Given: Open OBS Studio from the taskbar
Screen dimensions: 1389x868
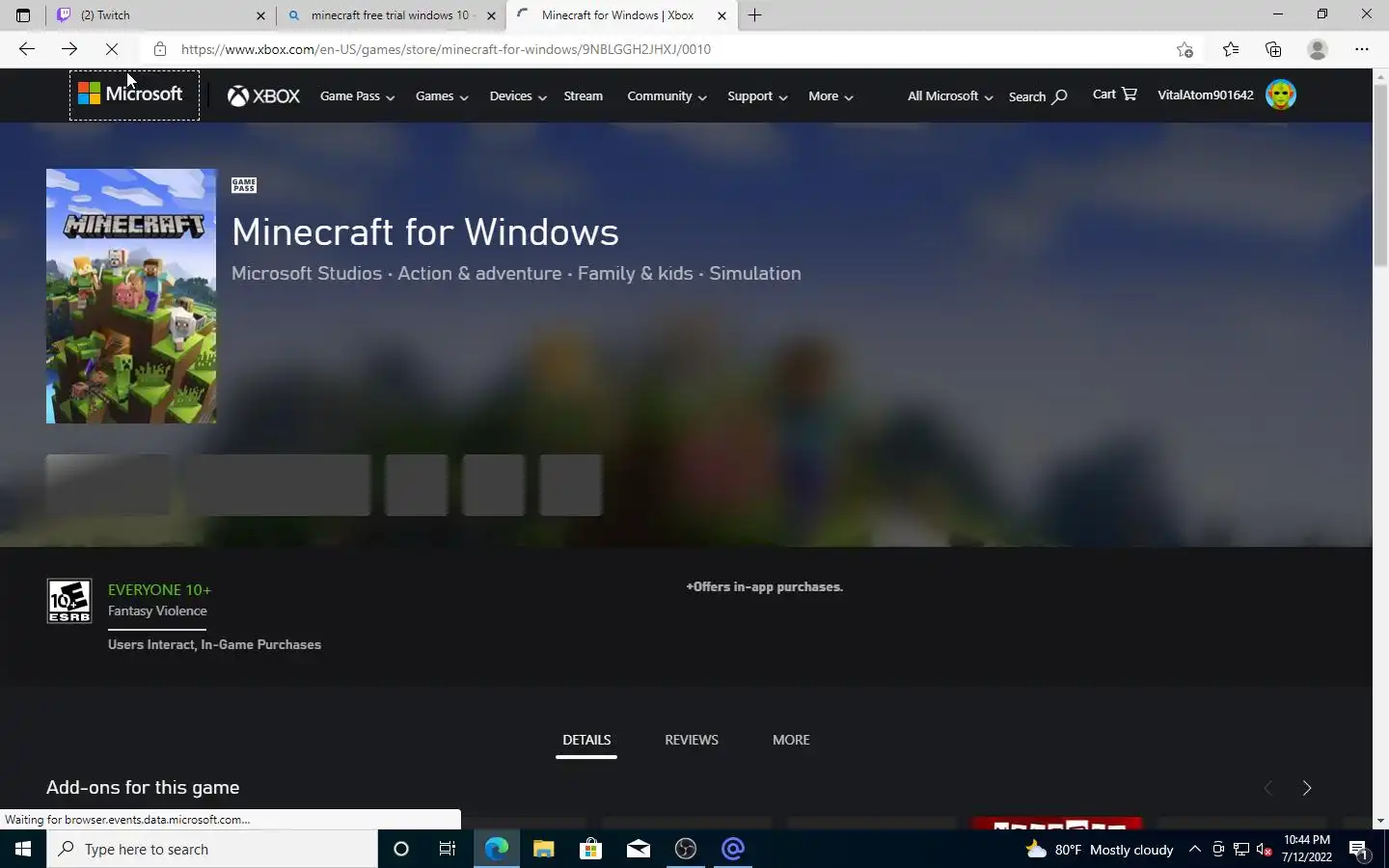Looking at the screenshot, I should tap(686, 849).
